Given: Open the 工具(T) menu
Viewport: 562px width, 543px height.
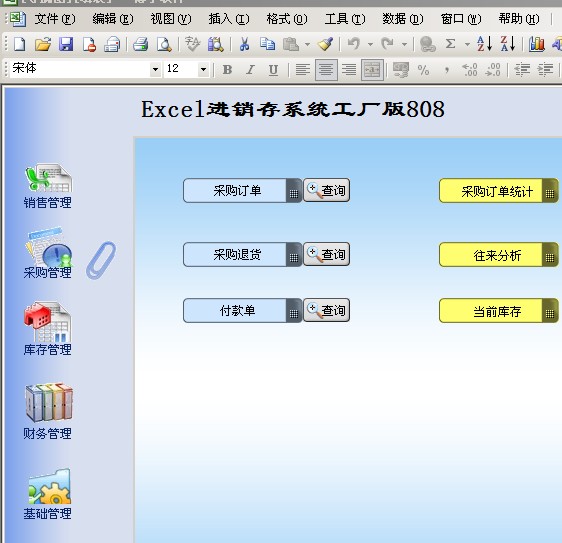Looking at the screenshot, I should coord(345,19).
